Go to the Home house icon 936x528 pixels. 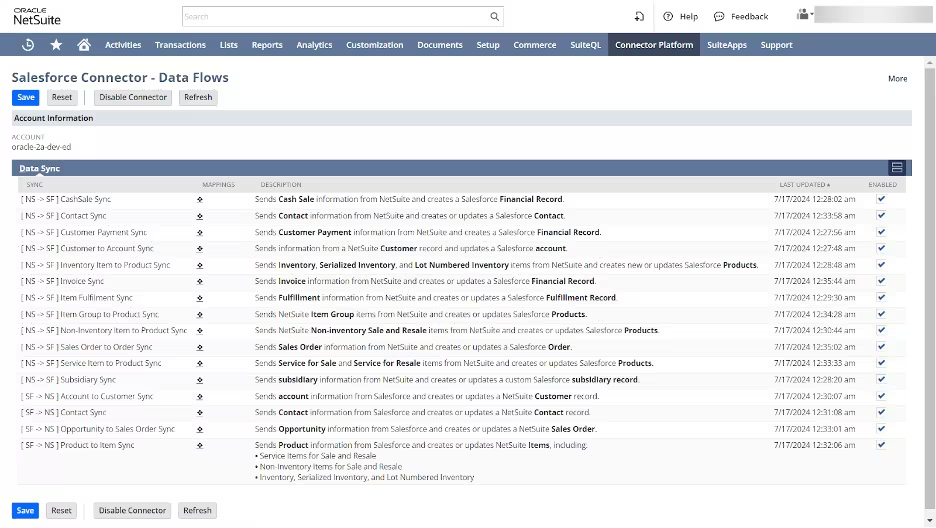(84, 45)
